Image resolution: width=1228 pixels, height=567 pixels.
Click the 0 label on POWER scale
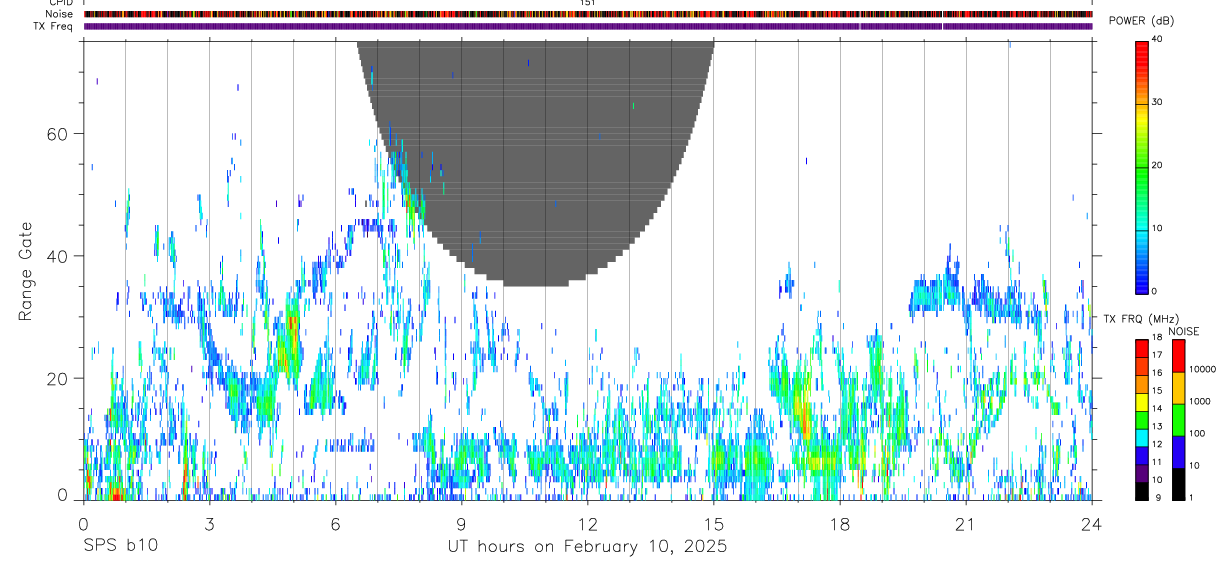[1156, 291]
